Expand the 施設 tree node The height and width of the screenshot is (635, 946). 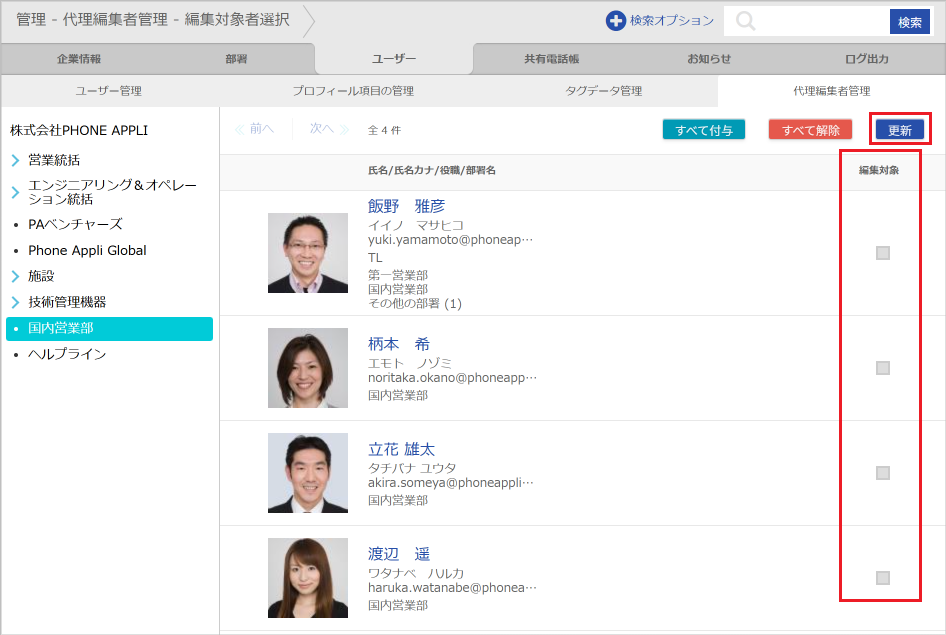pos(16,276)
